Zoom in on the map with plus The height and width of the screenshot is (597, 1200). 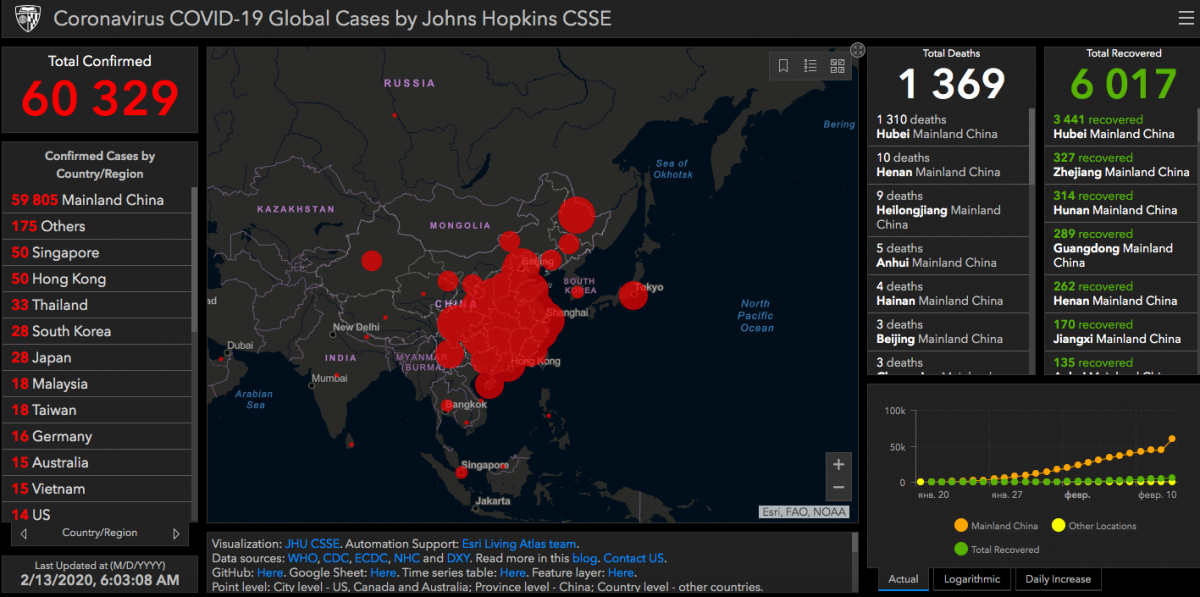[838, 464]
